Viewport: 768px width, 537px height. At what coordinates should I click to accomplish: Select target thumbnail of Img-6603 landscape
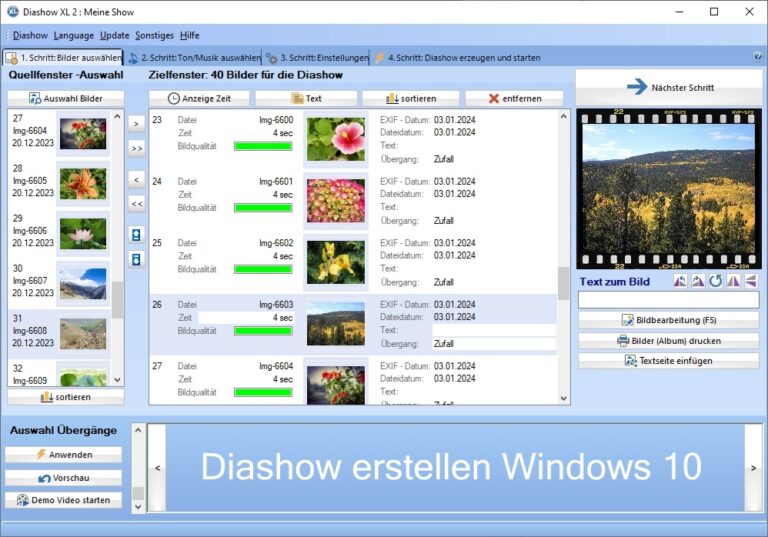click(336, 324)
